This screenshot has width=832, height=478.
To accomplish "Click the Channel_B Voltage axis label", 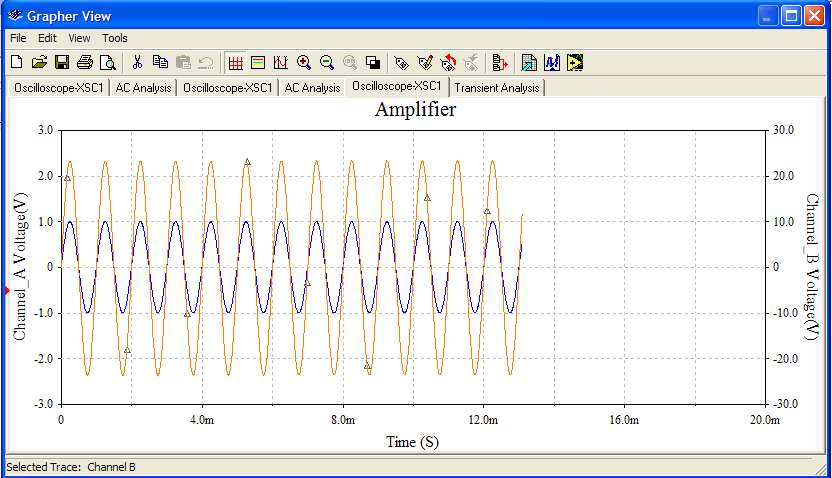I will point(812,267).
